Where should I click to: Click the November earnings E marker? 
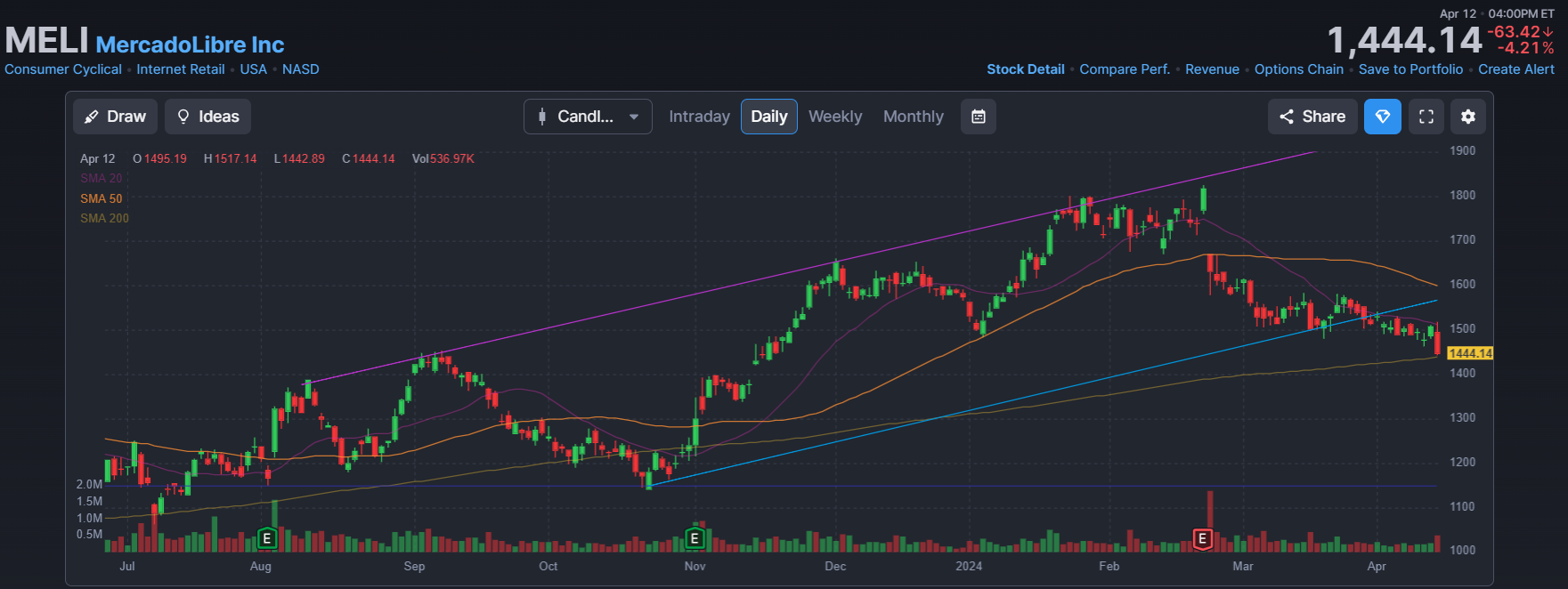(695, 538)
